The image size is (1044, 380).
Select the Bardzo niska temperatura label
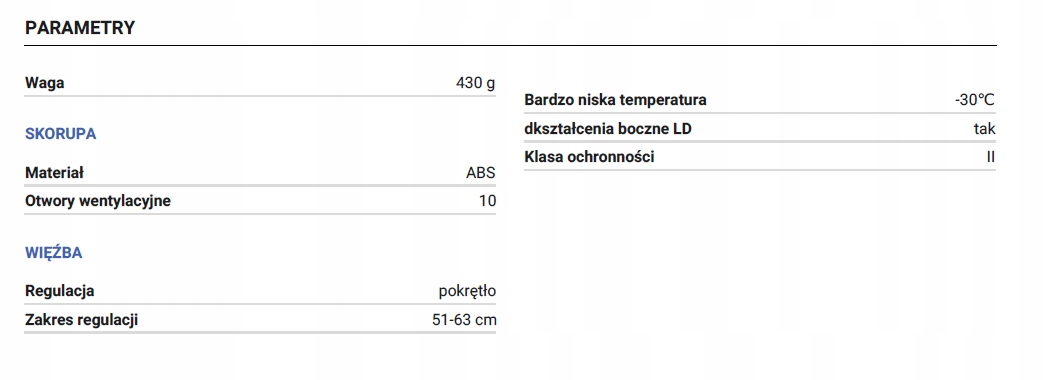pos(615,100)
